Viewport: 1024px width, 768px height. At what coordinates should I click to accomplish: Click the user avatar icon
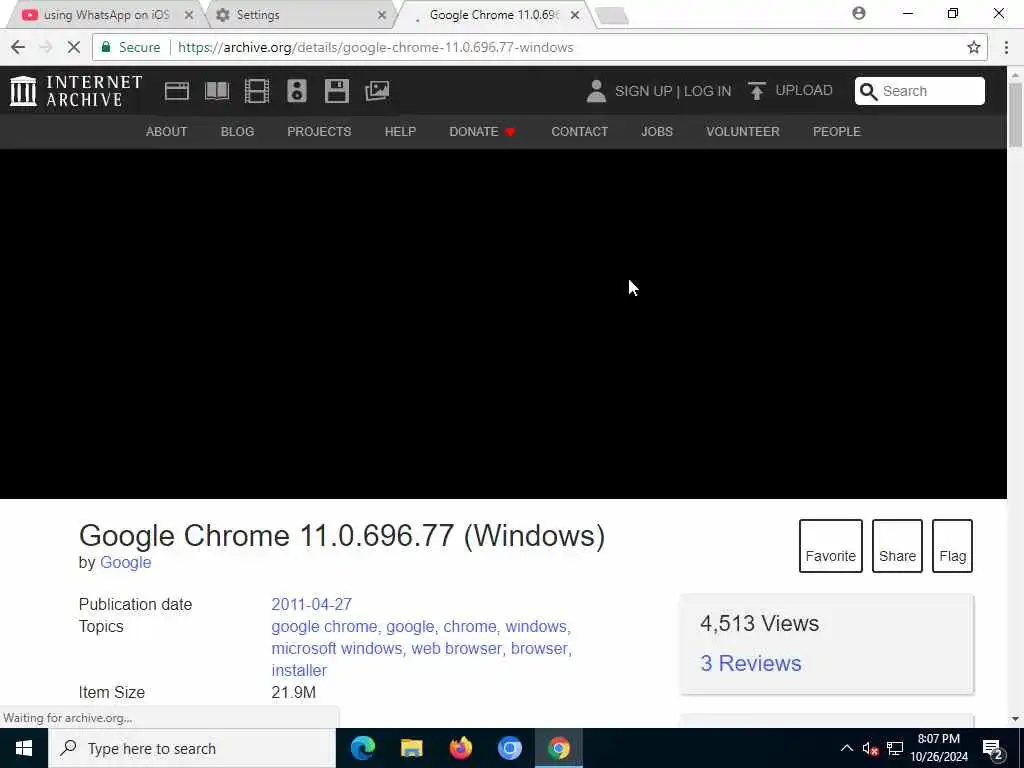click(596, 91)
